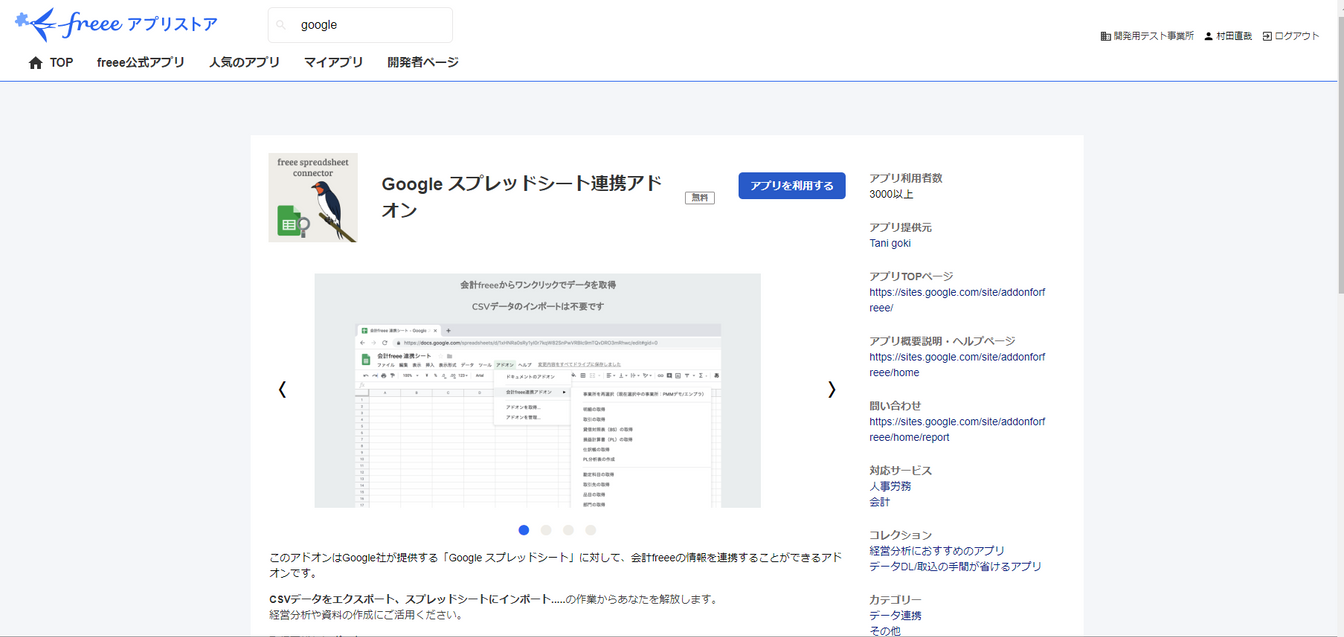Open the その他 category link
Image resolution: width=1344 pixels, height=637 pixels.
point(885,631)
